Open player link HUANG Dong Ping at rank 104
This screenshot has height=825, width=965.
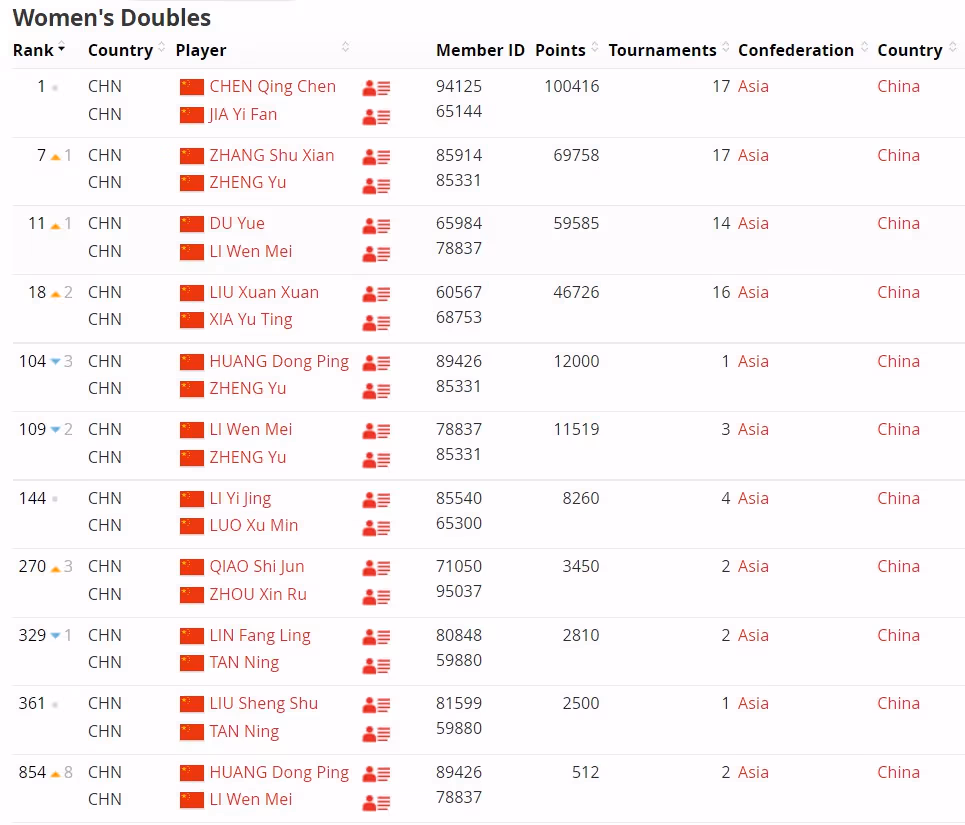[279, 362]
